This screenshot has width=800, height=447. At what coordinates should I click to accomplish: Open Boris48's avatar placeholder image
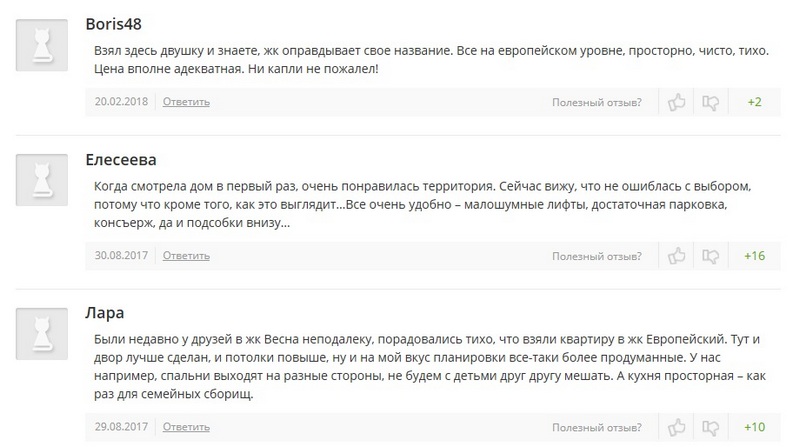click(x=42, y=45)
